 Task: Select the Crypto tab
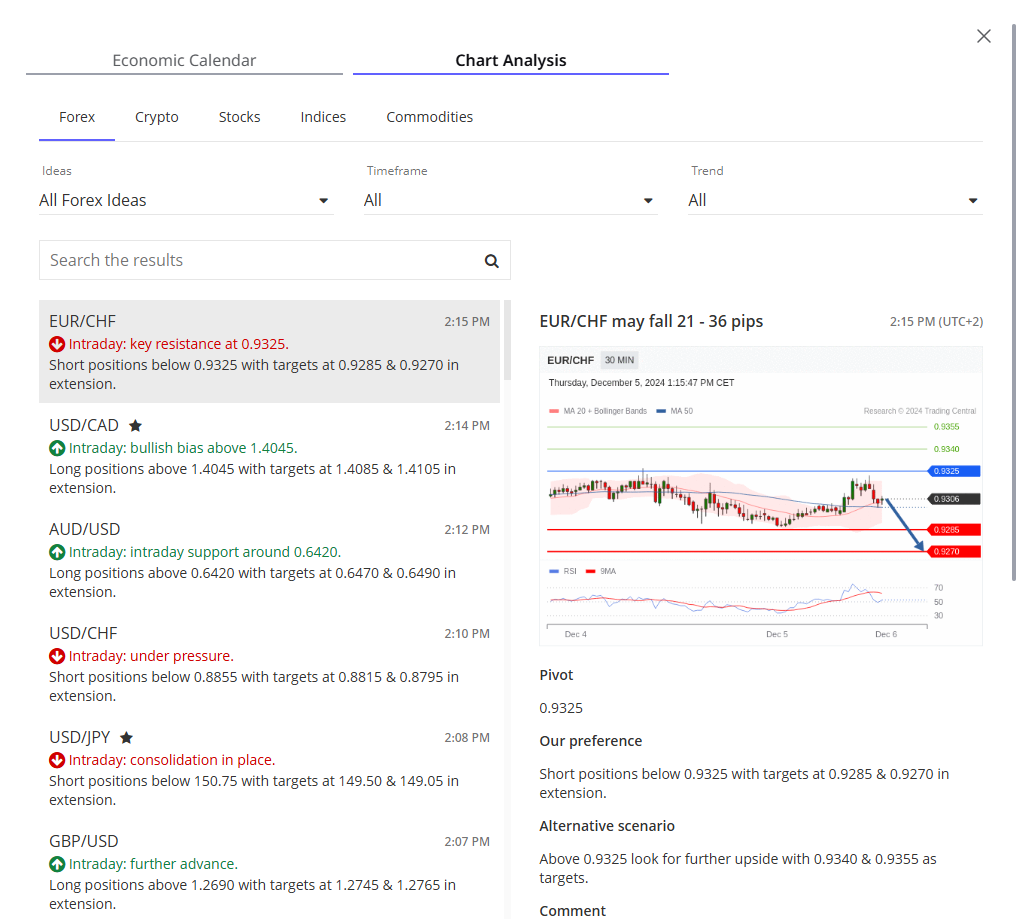pos(157,117)
